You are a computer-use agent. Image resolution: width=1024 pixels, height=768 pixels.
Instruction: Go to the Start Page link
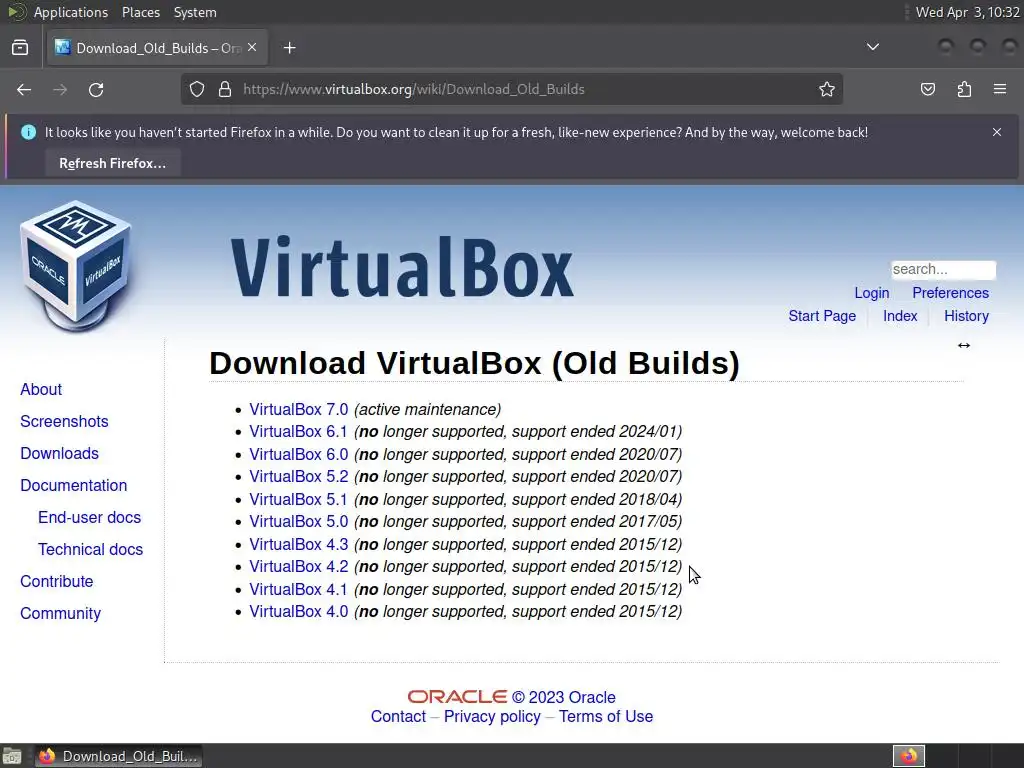pos(822,316)
